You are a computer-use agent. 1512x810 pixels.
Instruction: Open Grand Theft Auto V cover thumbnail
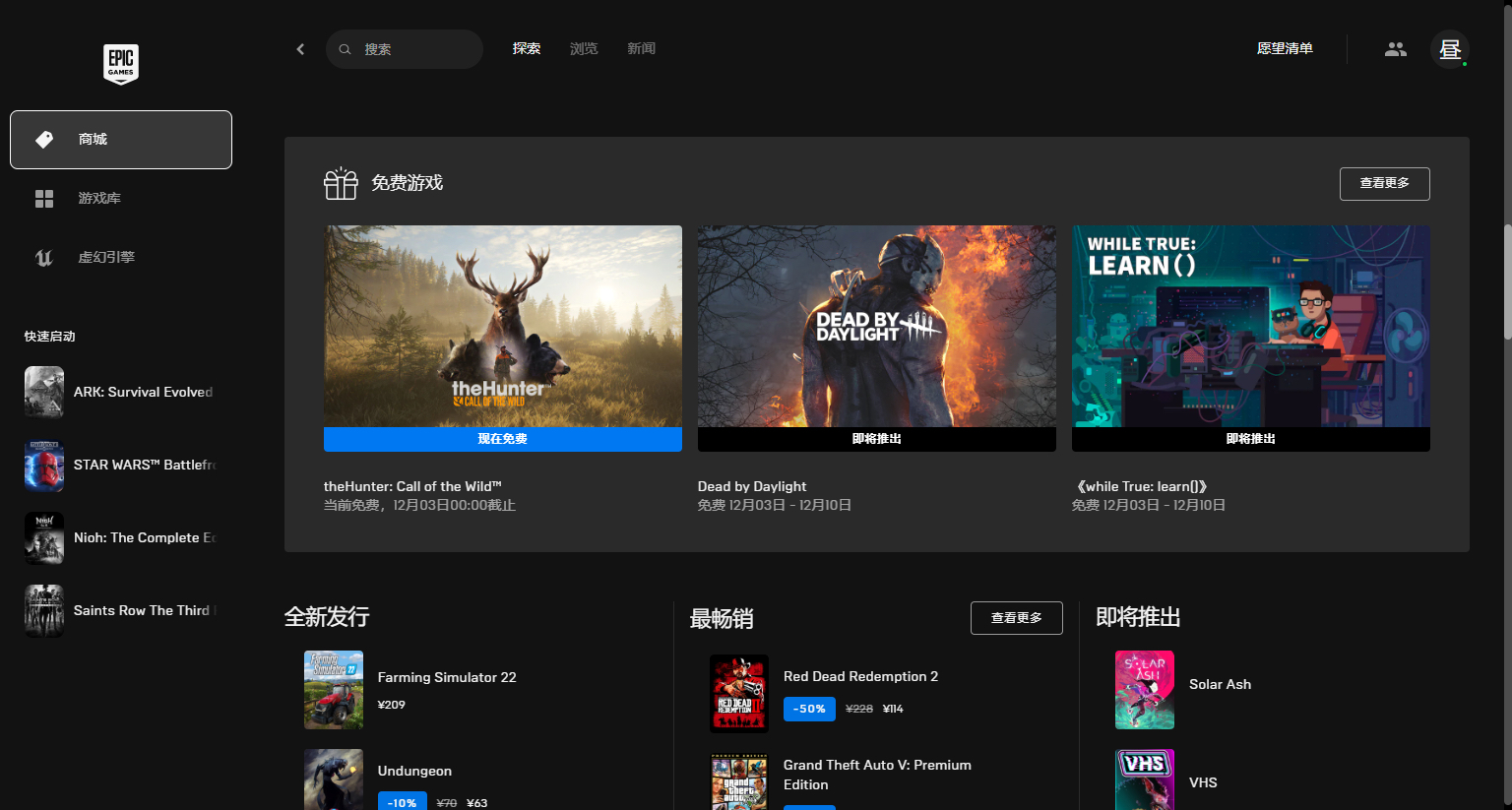[x=739, y=781]
